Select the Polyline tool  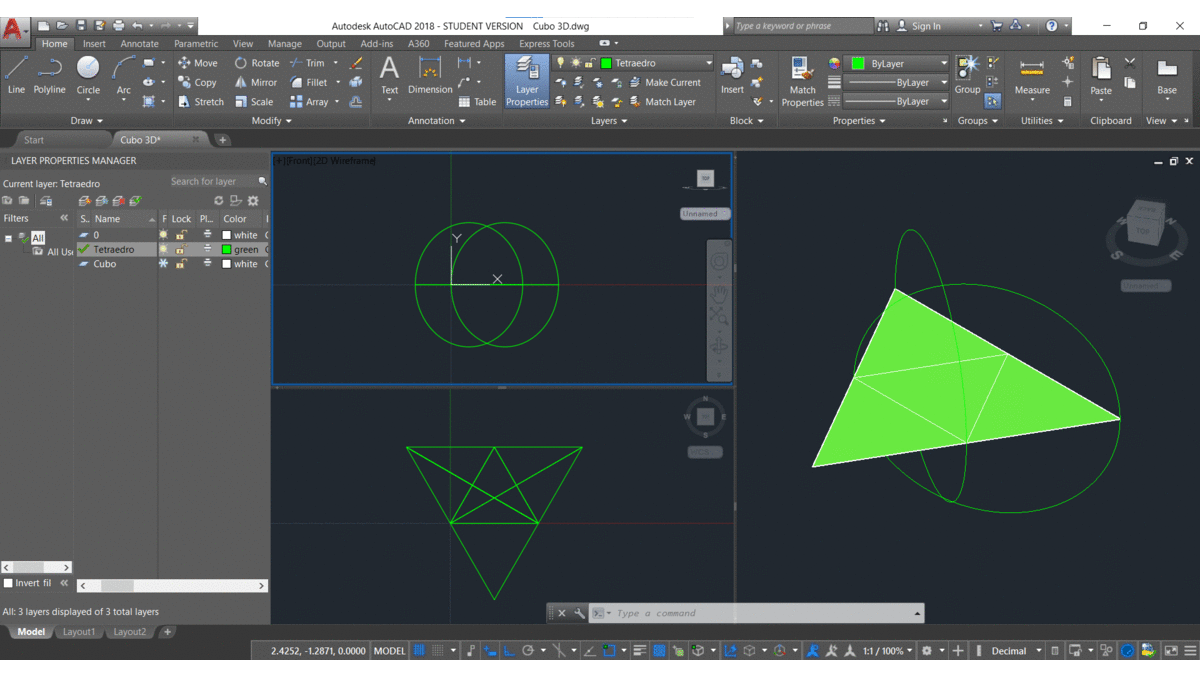point(49,76)
